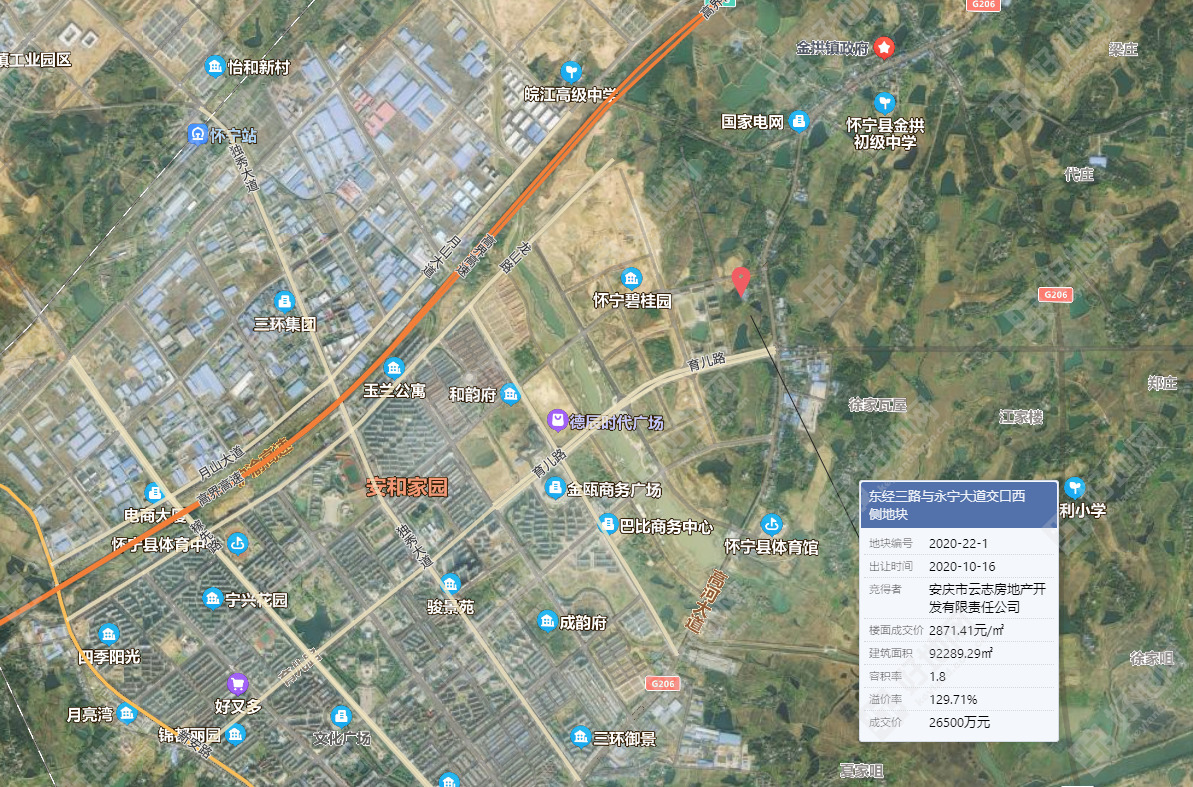
Task: Select the 怡和新村 community icon
Action: pos(215,67)
